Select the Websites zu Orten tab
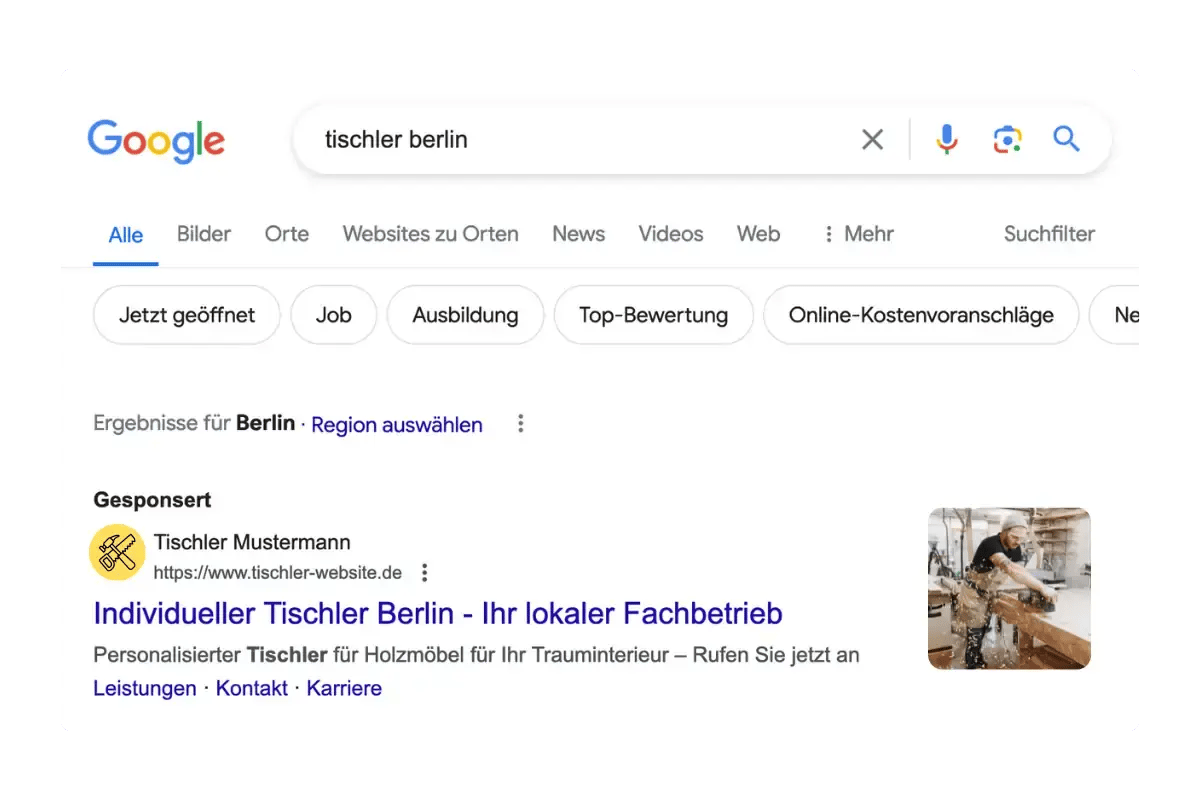Image resolution: width=1200 pixels, height=800 pixels. click(430, 234)
